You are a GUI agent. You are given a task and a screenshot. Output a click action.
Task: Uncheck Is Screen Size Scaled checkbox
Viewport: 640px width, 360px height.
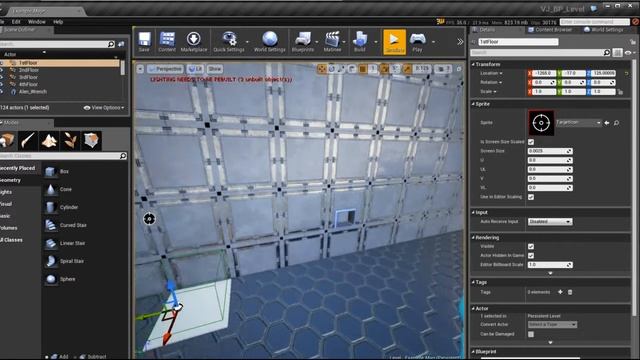coord(531,142)
